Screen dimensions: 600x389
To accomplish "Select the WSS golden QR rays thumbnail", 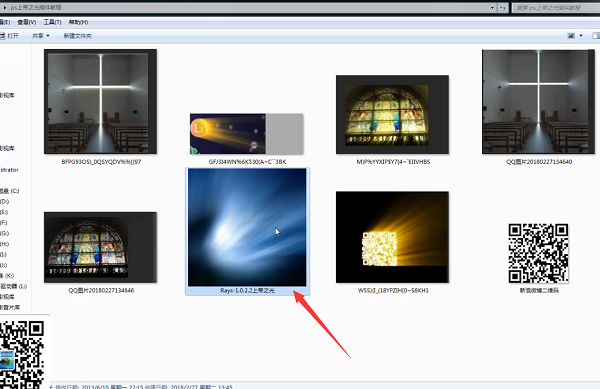I will tap(392, 237).
